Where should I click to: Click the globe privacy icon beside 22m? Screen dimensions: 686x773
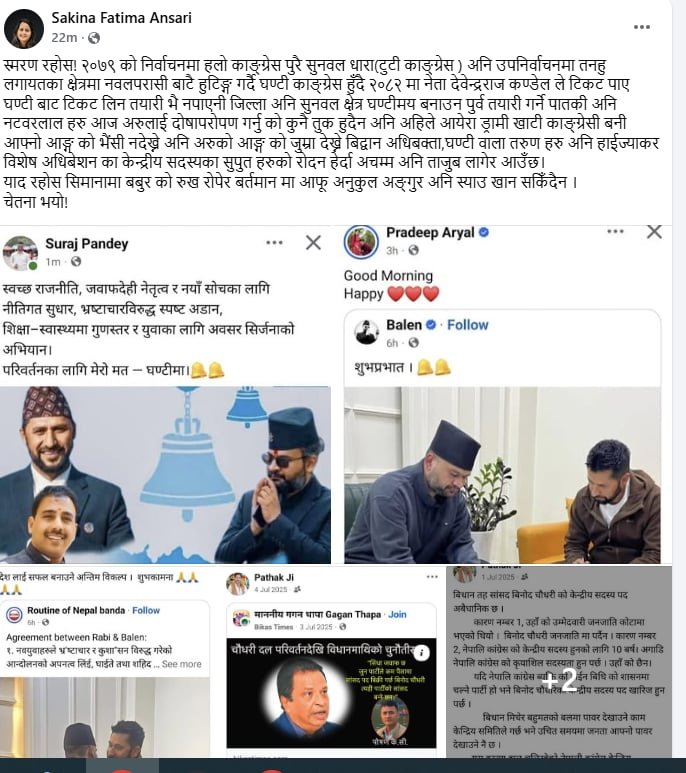(94, 38)
